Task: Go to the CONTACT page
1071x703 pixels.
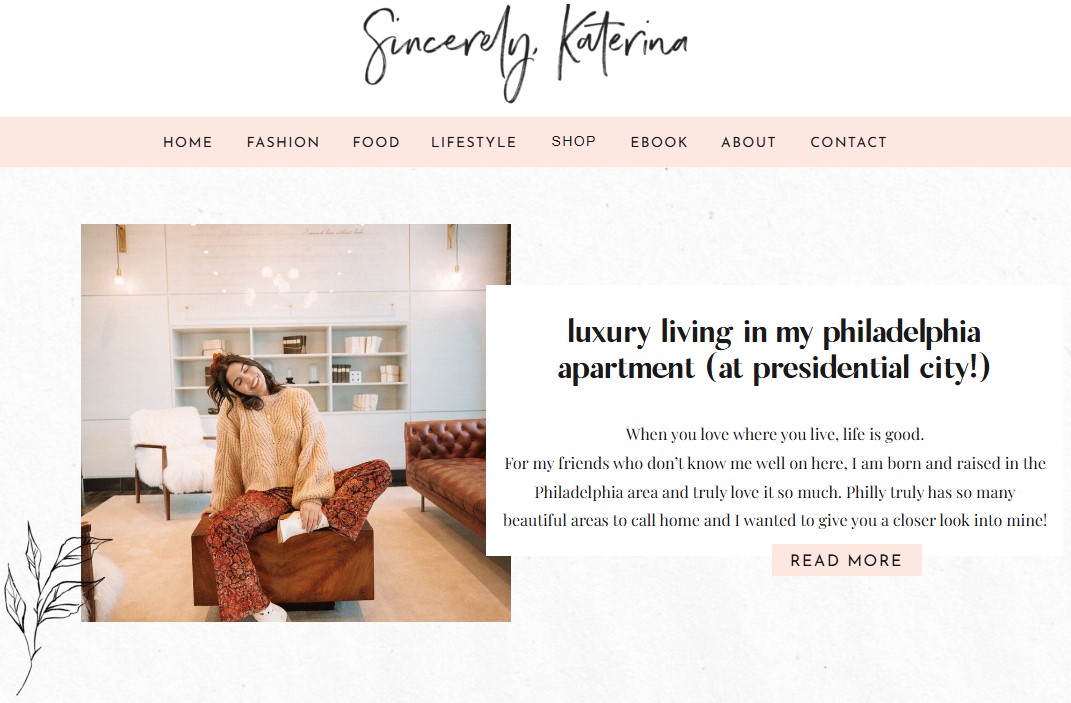Action: tap(848, 142)
